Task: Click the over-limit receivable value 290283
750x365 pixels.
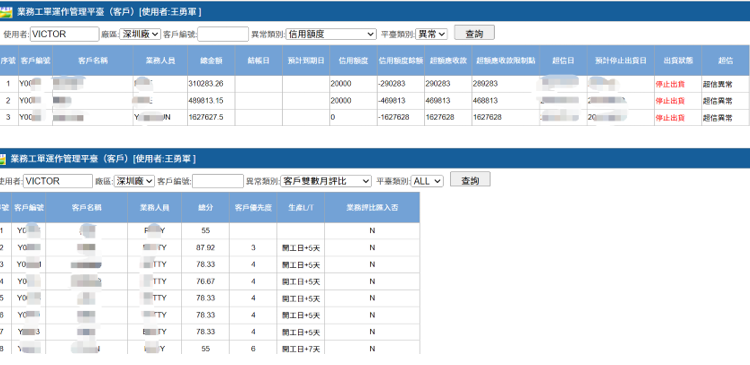Action: [438, 84]
